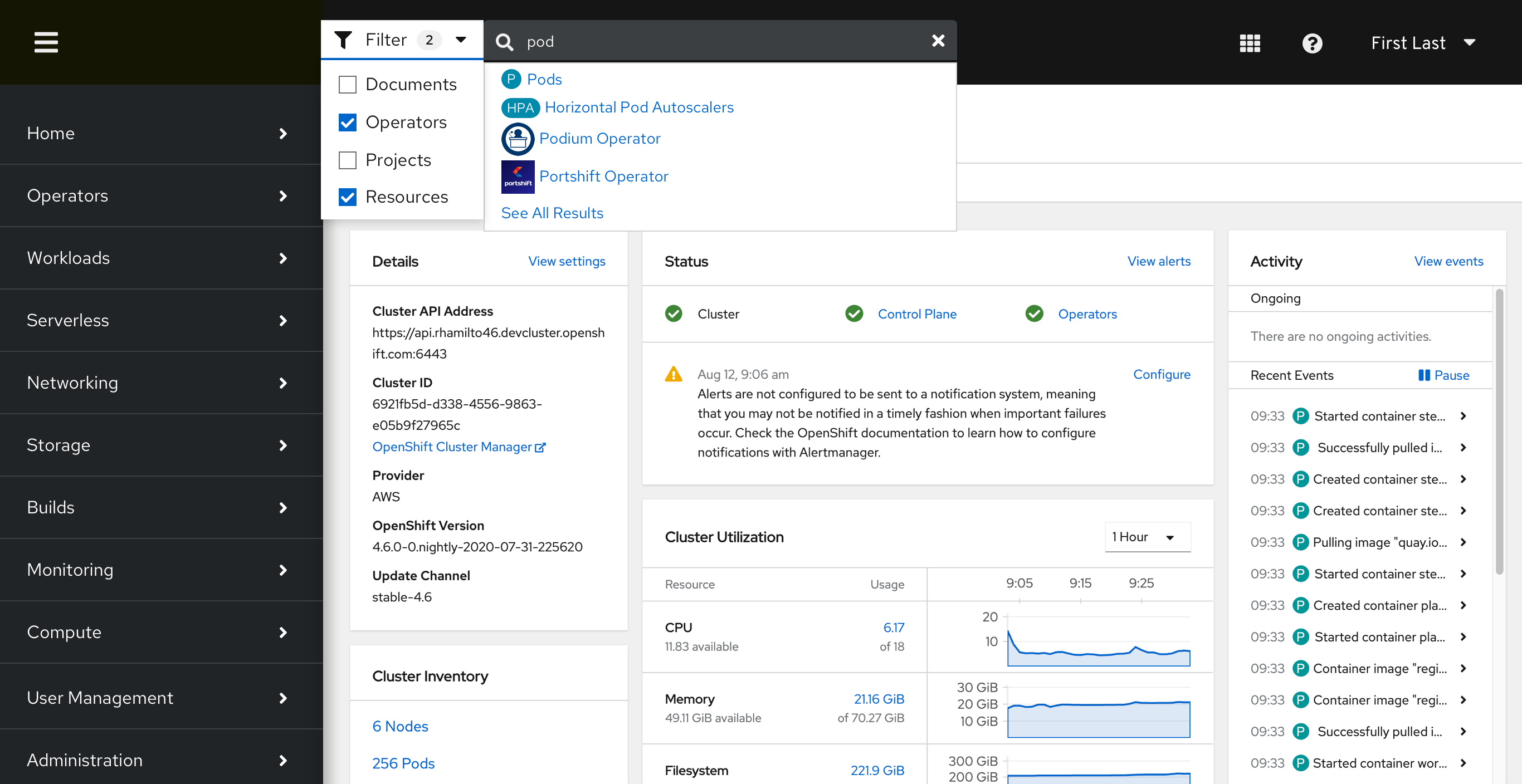Click See All Results link

[x=552, y=213]
